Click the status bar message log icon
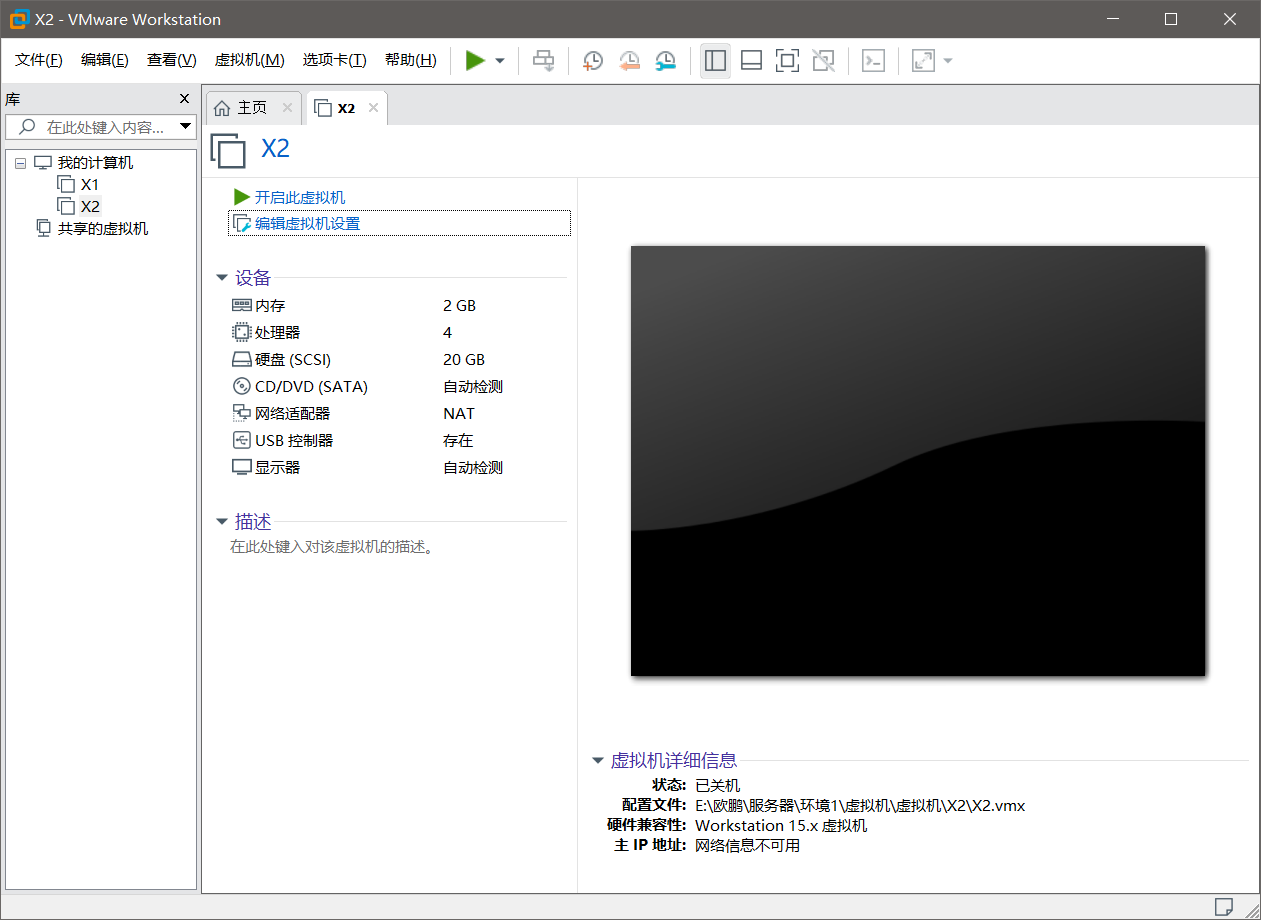Image resolution: width=1261 pixels, height=920 pixels. click(x=1224, y=906)
